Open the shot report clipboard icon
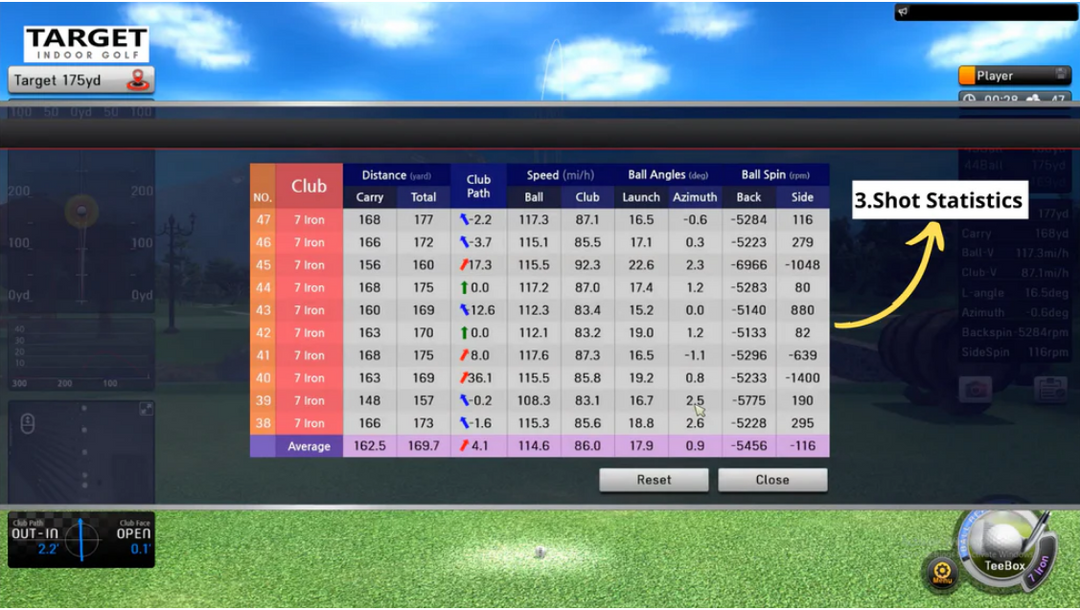The image size is (1080, 610). pos(1049,390)
